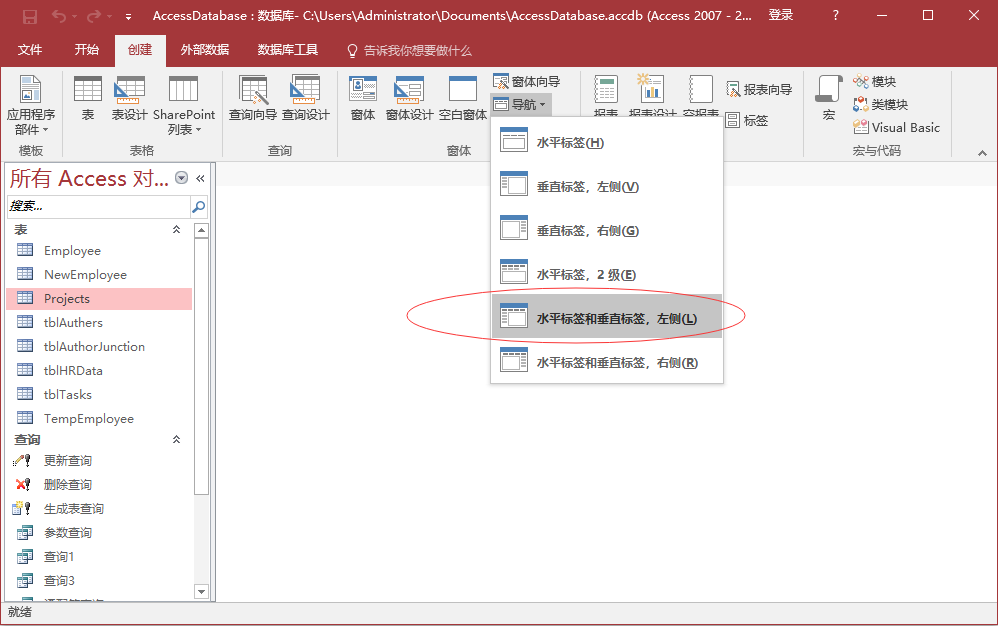Click the 查询设计 (Query Design) icon

coord(305,98)
